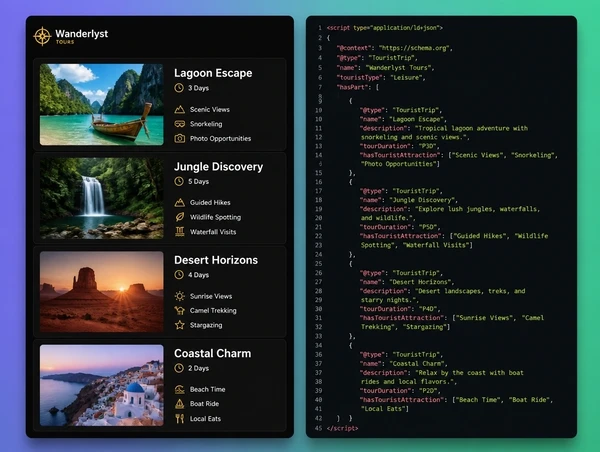Click the Stargazing feature text
This screenshot has width=600, height=452.
point(206,325)
